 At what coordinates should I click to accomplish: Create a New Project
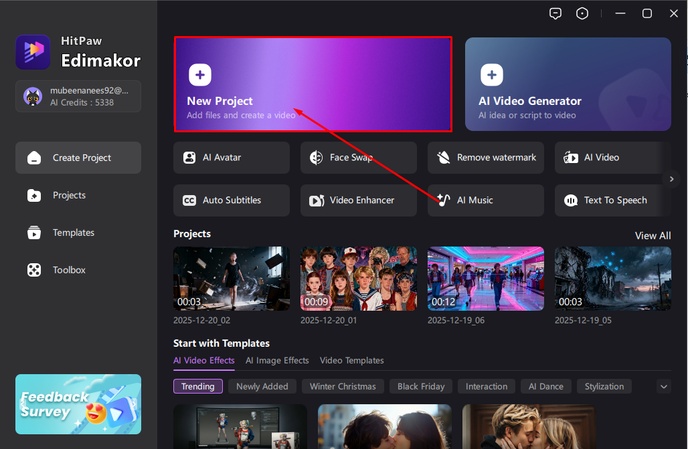(x=313, y=85)
